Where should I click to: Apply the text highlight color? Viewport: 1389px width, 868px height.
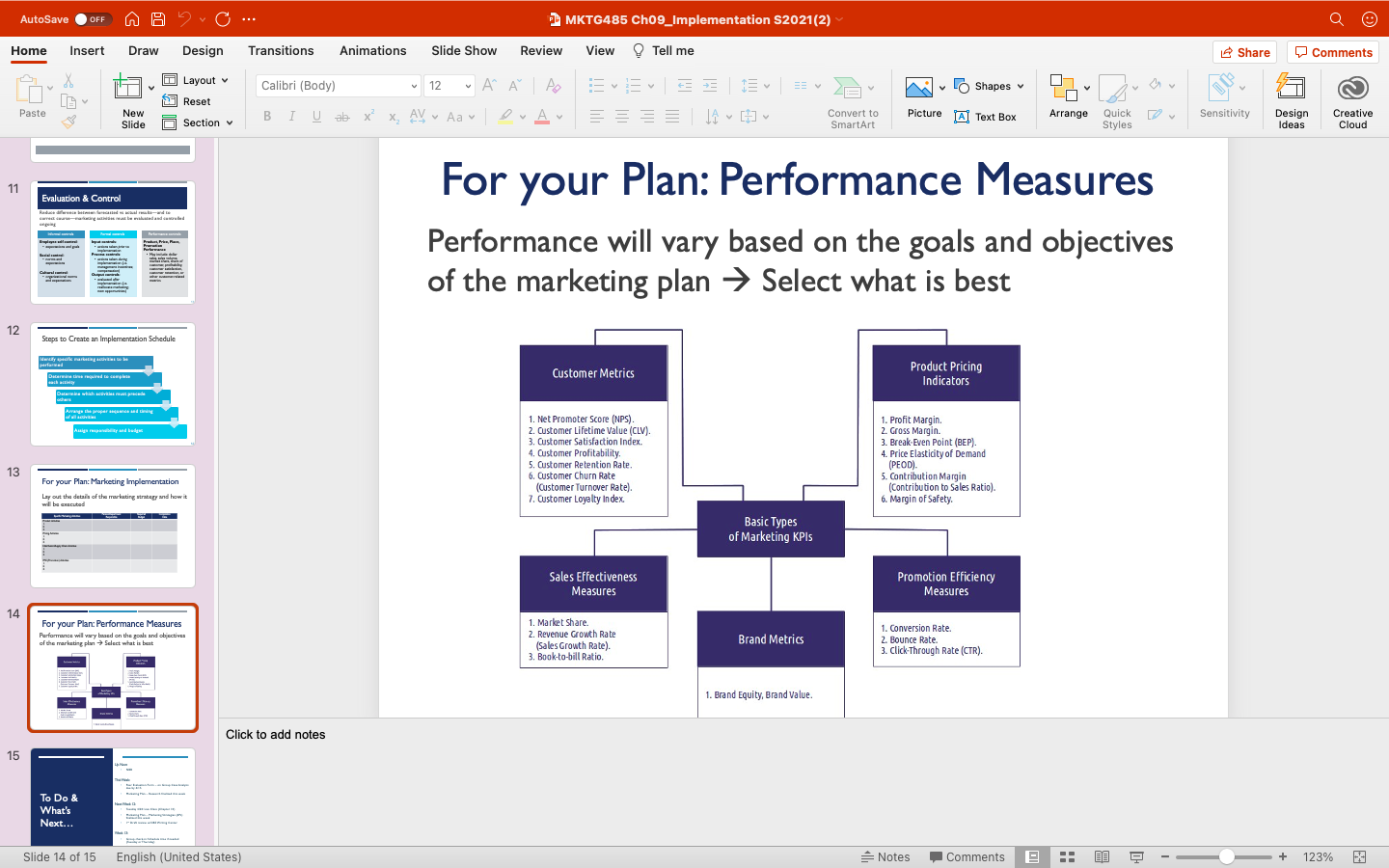pyautogui.click(x=505, y=117)
